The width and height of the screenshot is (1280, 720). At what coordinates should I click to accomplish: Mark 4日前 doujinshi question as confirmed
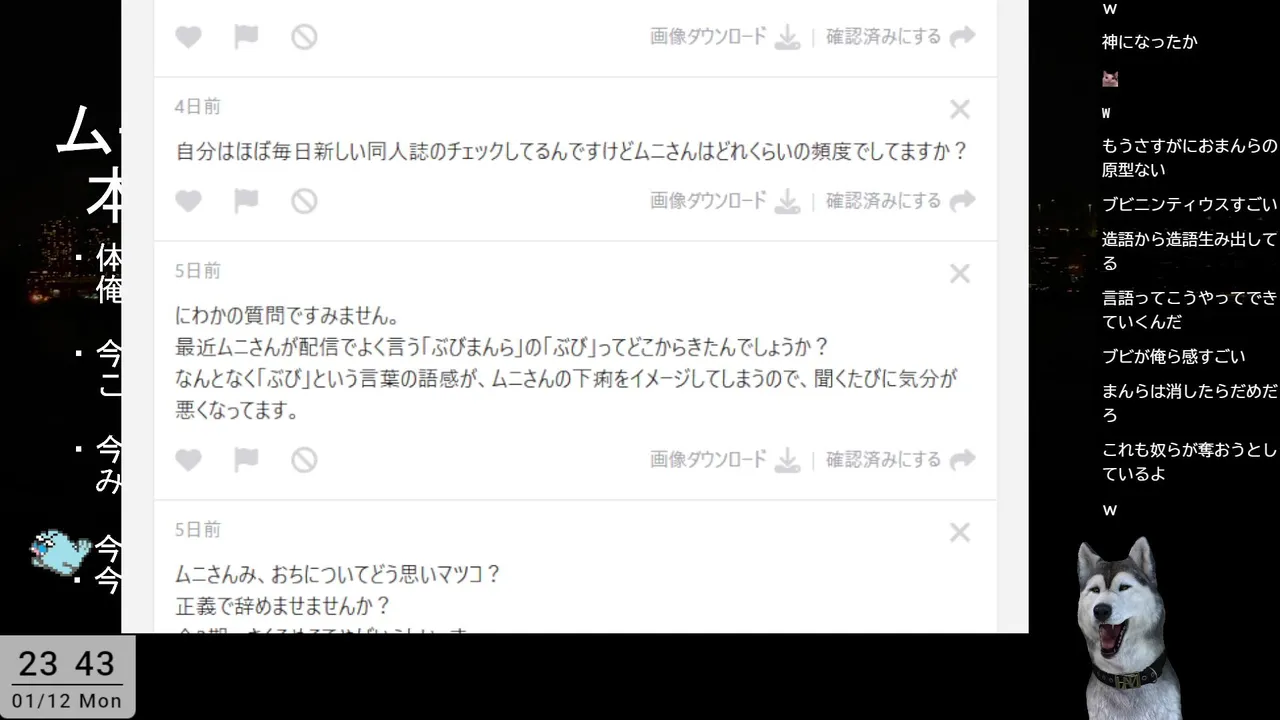(900, 201)
